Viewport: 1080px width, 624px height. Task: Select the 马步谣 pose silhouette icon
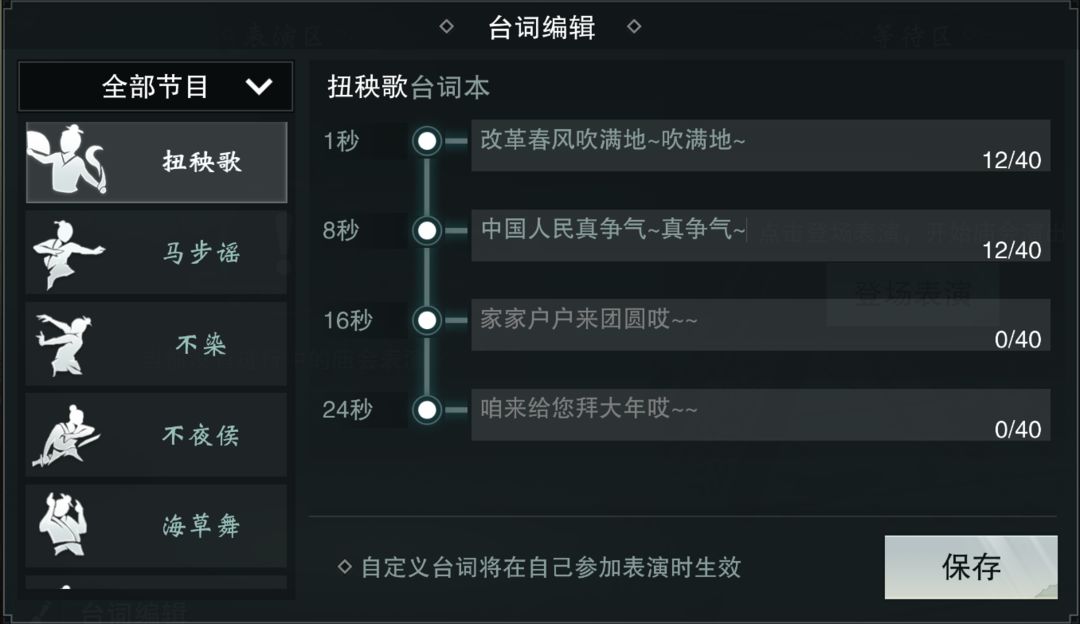(69, 253)
